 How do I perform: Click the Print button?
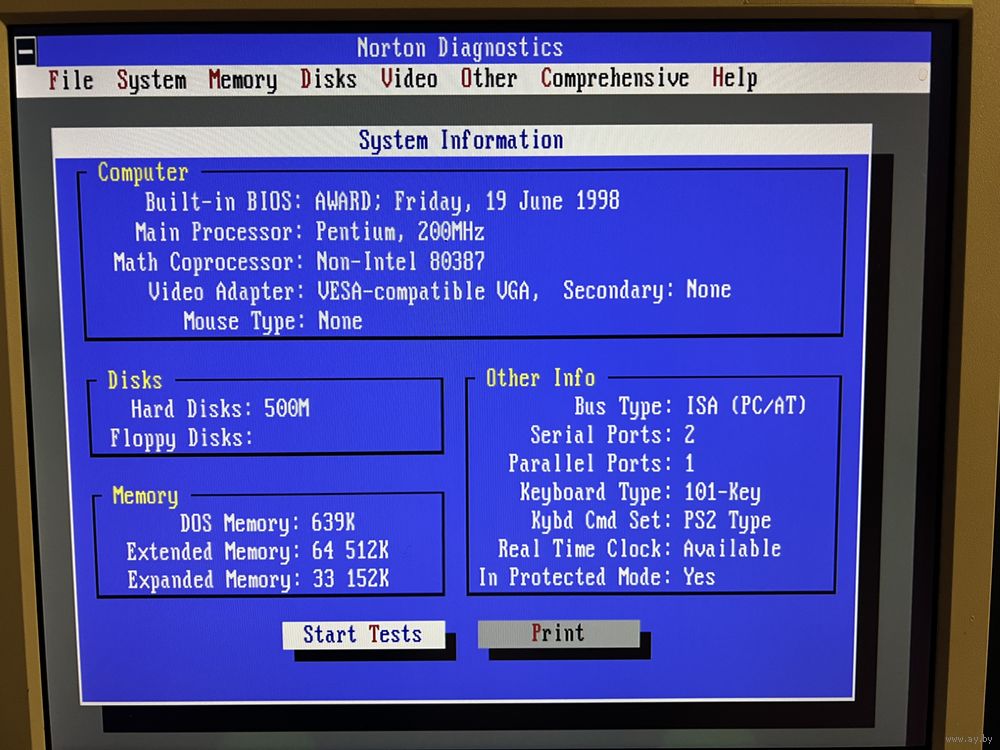click(x=558, y=633)
